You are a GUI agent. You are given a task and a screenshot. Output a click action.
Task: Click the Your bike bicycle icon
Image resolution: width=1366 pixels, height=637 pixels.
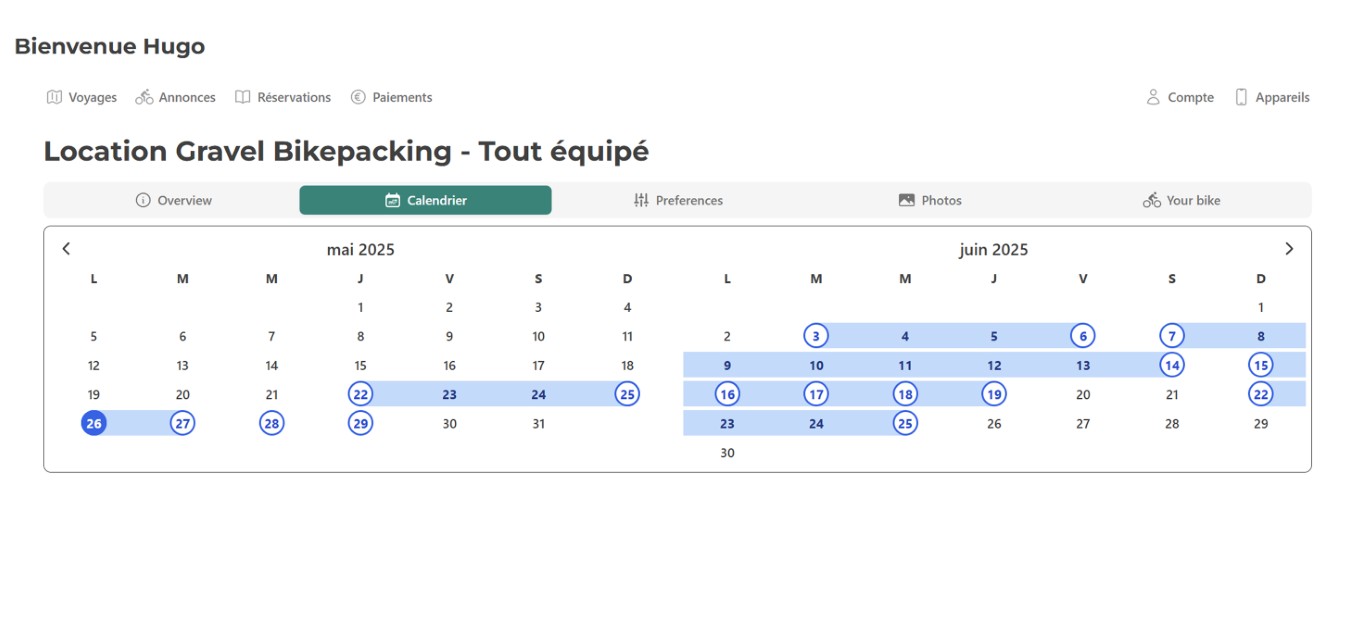pos(1151,199)
